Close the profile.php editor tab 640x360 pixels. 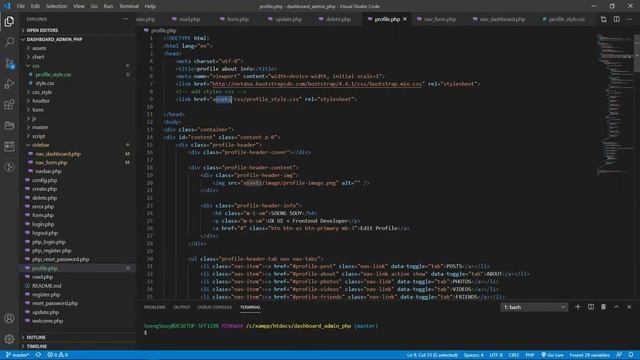pos(405,19)
